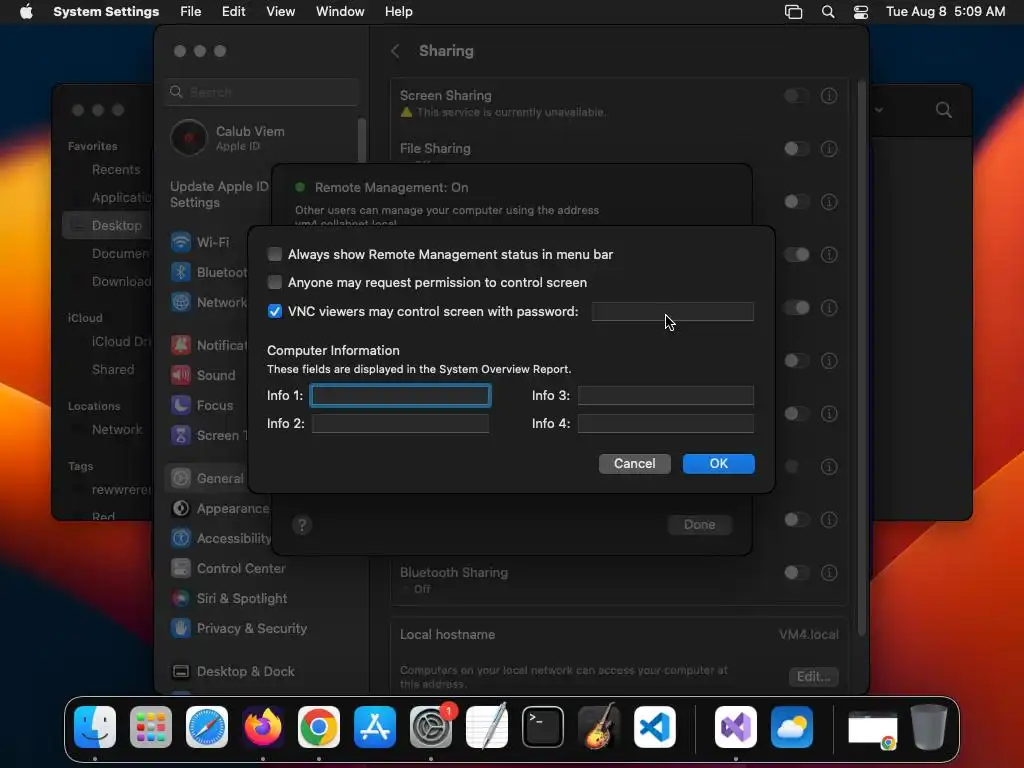
Task: Open the View menu
Action: 280,12
